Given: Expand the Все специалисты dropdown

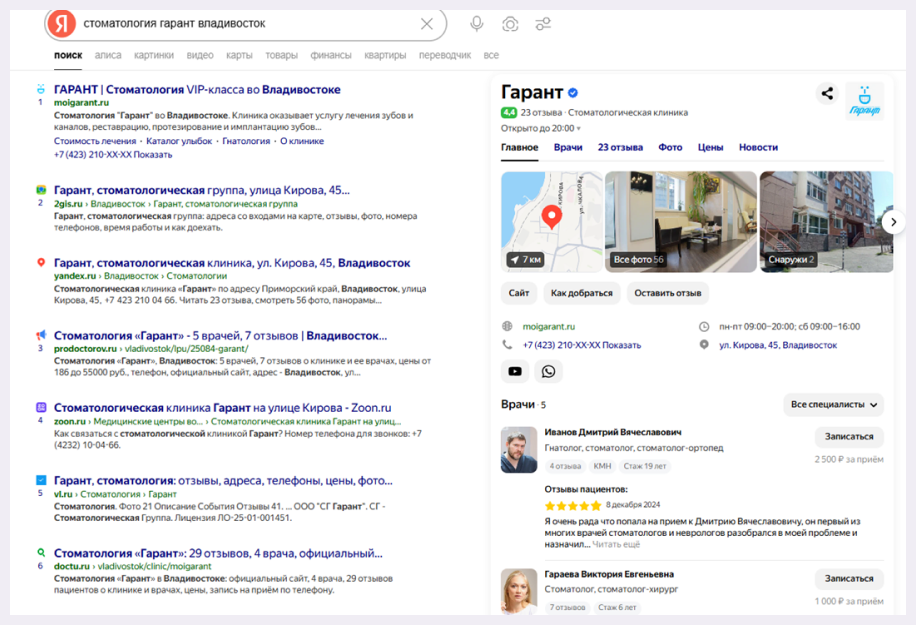Looking at the screenshot, I should pyautogui.click(x=834, y=404).
